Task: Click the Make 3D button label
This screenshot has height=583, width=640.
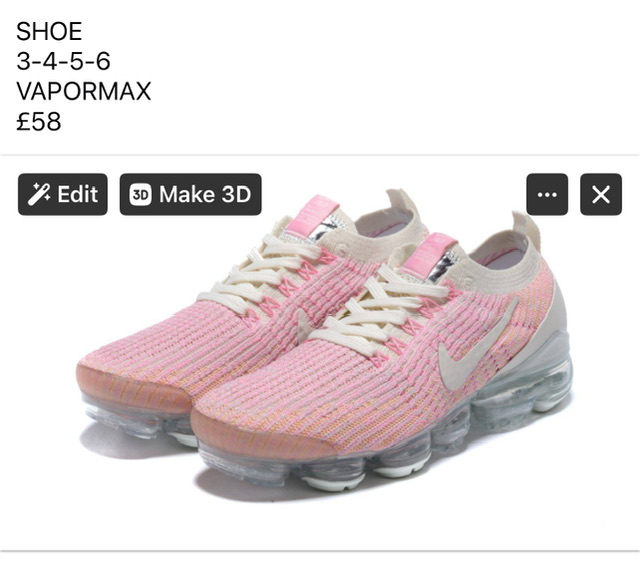Action: (x=205, y=194)
